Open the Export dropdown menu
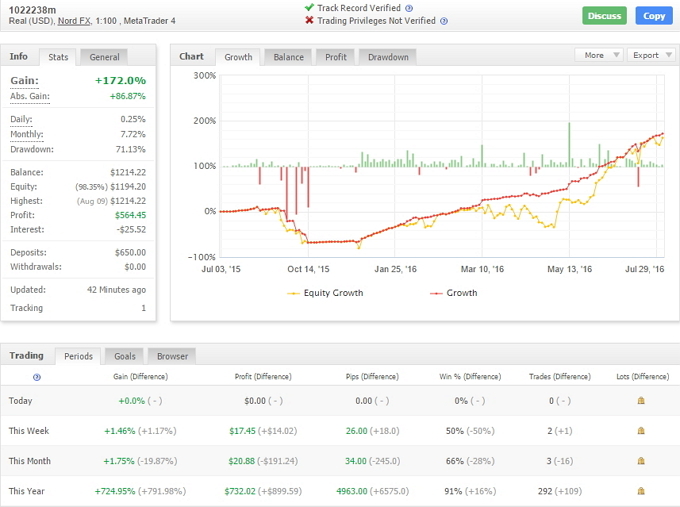Viewport: 680px width, 507px height. [x=651, y=55]
